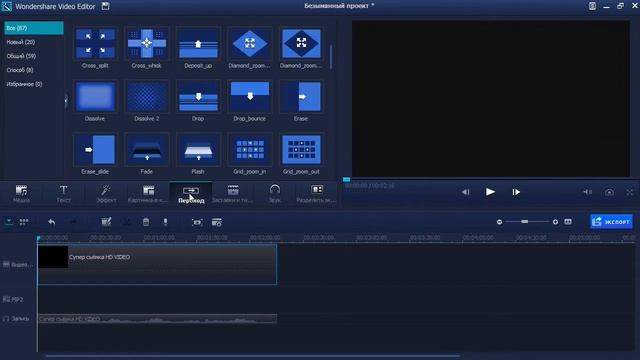Select the audio waveform clip on Запись track

157,318
